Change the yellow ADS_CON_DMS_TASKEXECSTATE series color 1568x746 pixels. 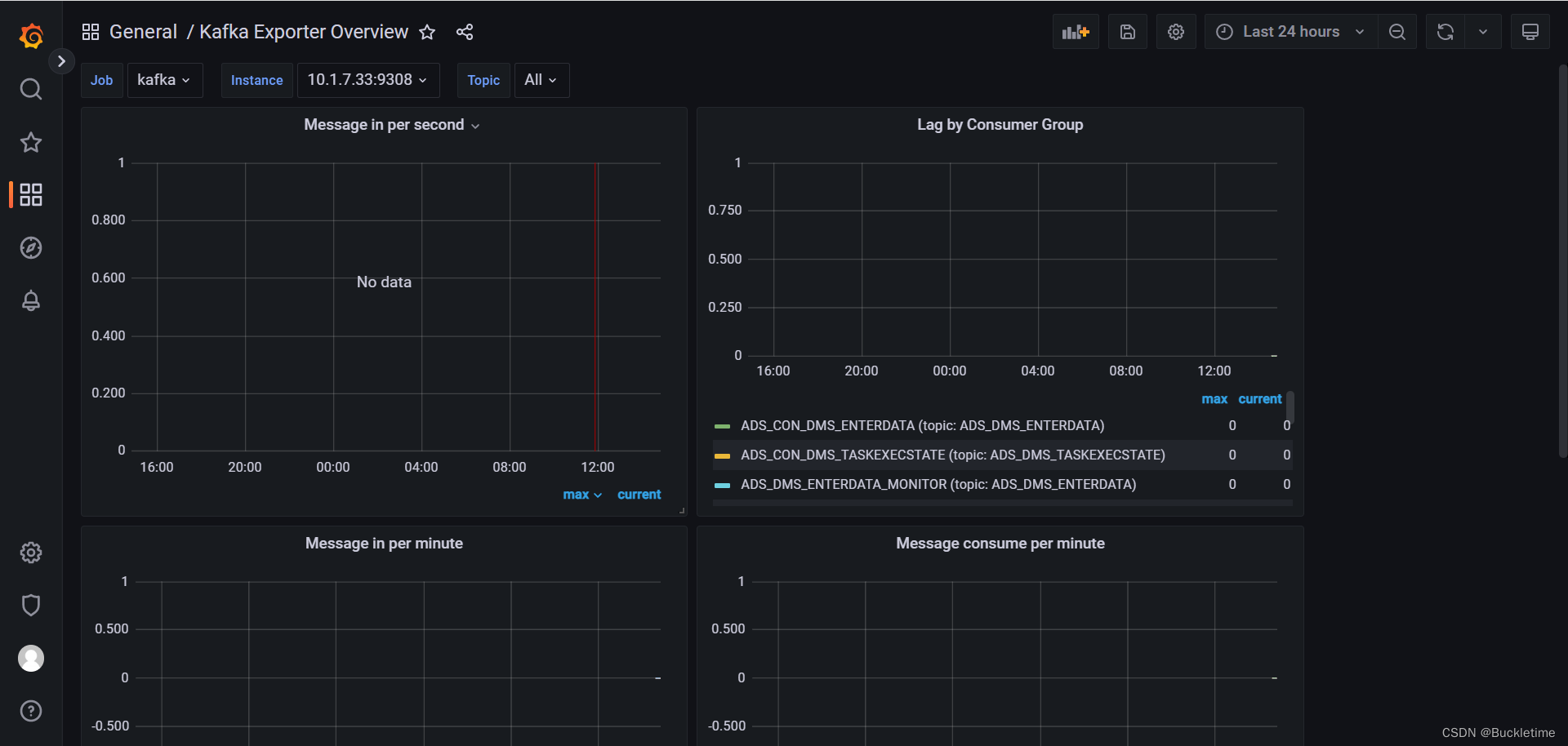pyautogui.click(x=722, y=455)
